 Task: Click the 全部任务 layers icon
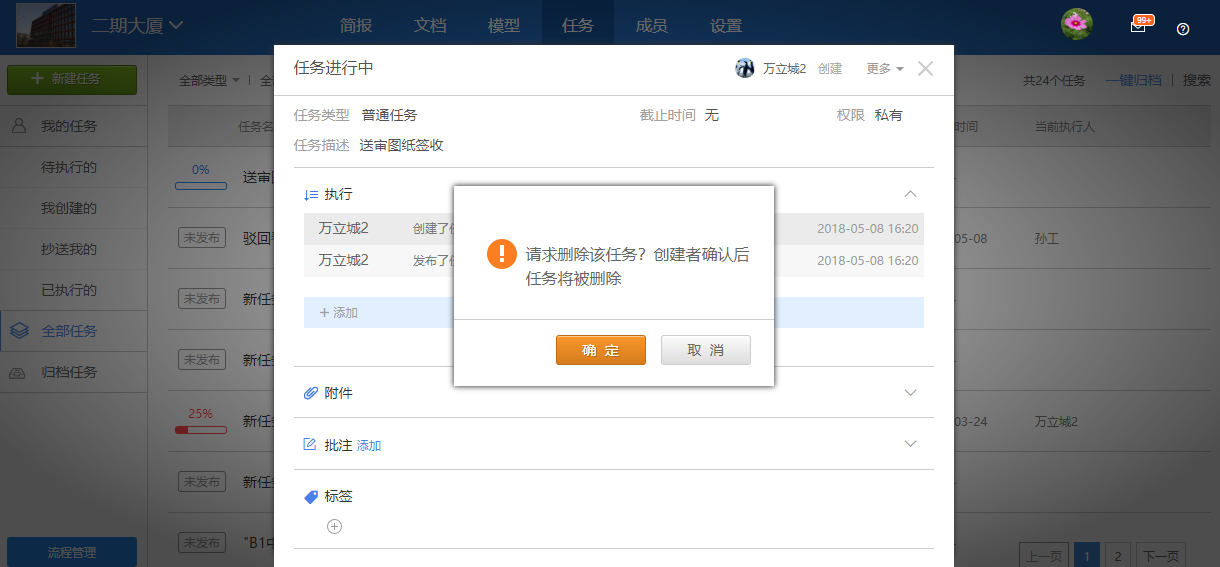(18, 331)
